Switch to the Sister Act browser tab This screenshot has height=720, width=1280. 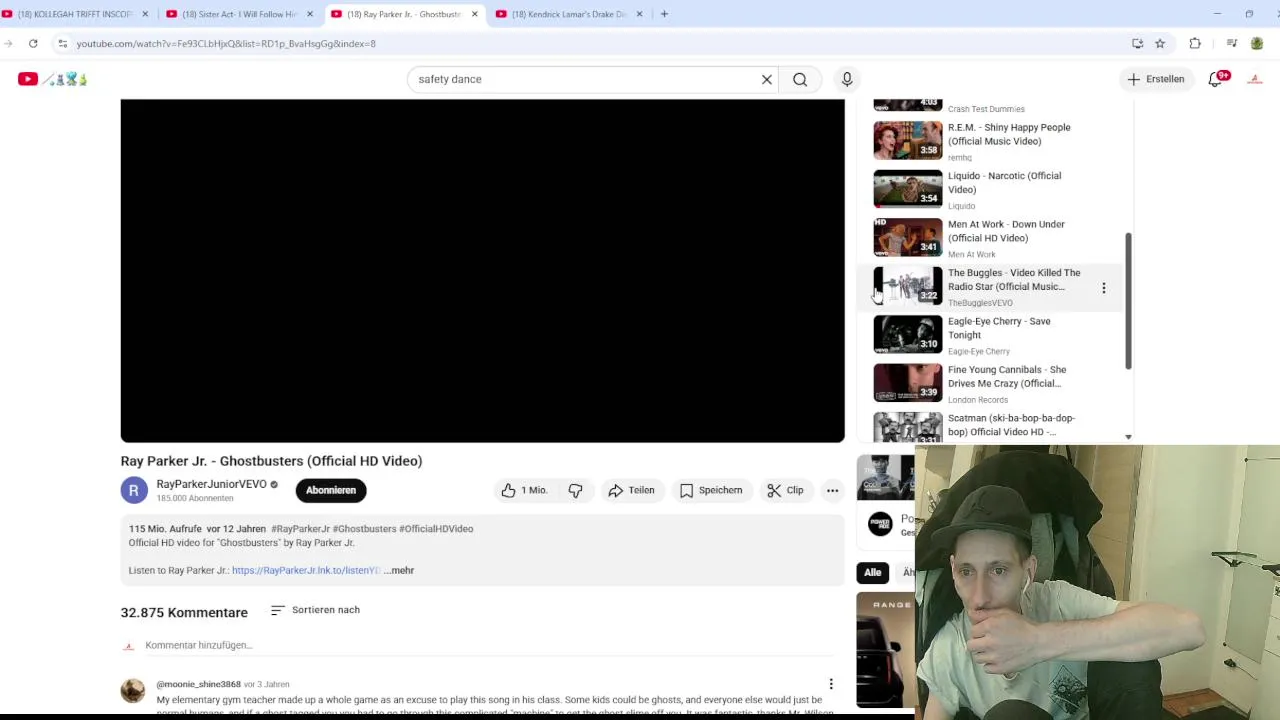tap(239, 14)
